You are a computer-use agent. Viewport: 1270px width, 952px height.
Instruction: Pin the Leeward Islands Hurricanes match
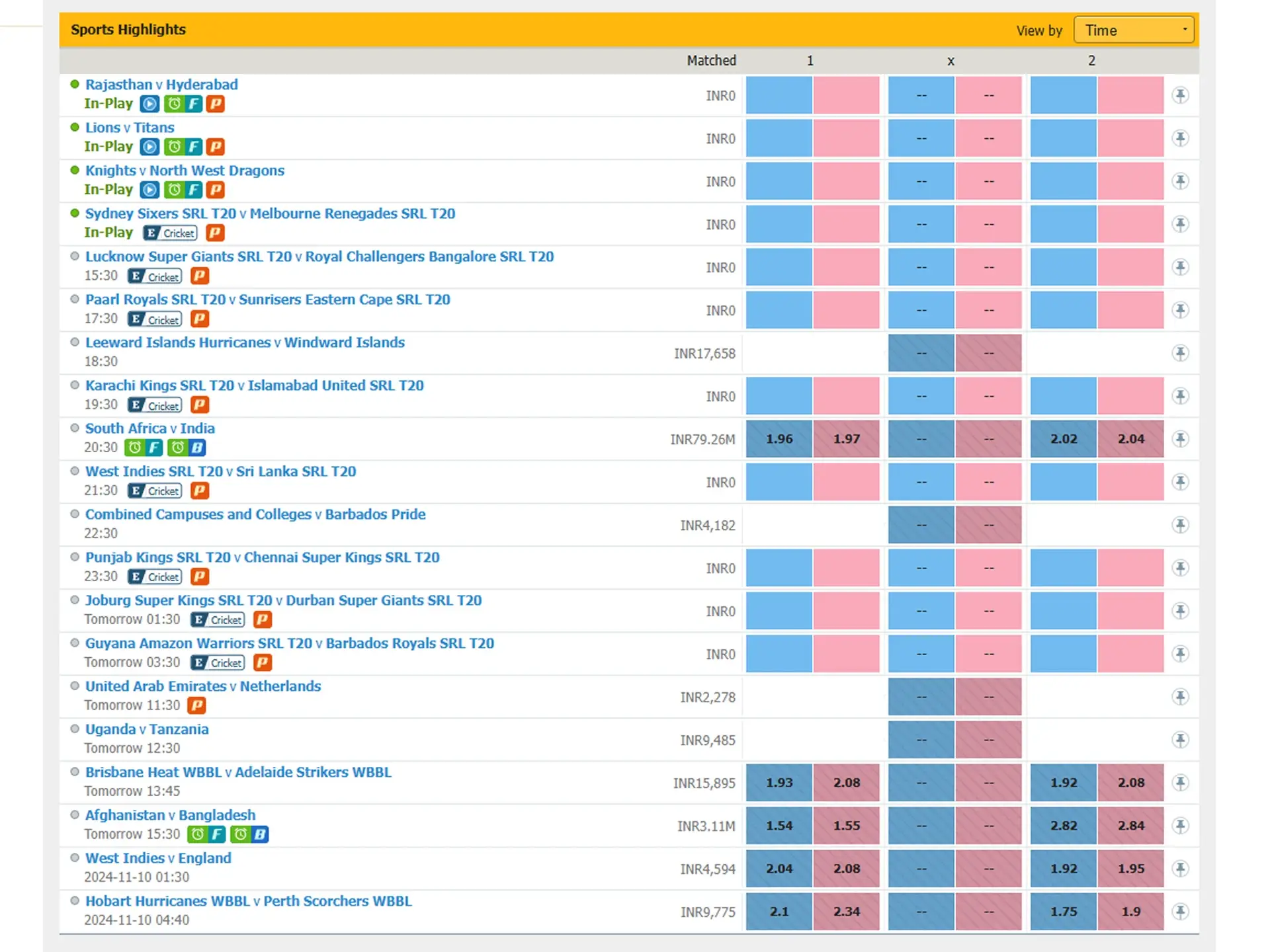(x=1181, y=353)
